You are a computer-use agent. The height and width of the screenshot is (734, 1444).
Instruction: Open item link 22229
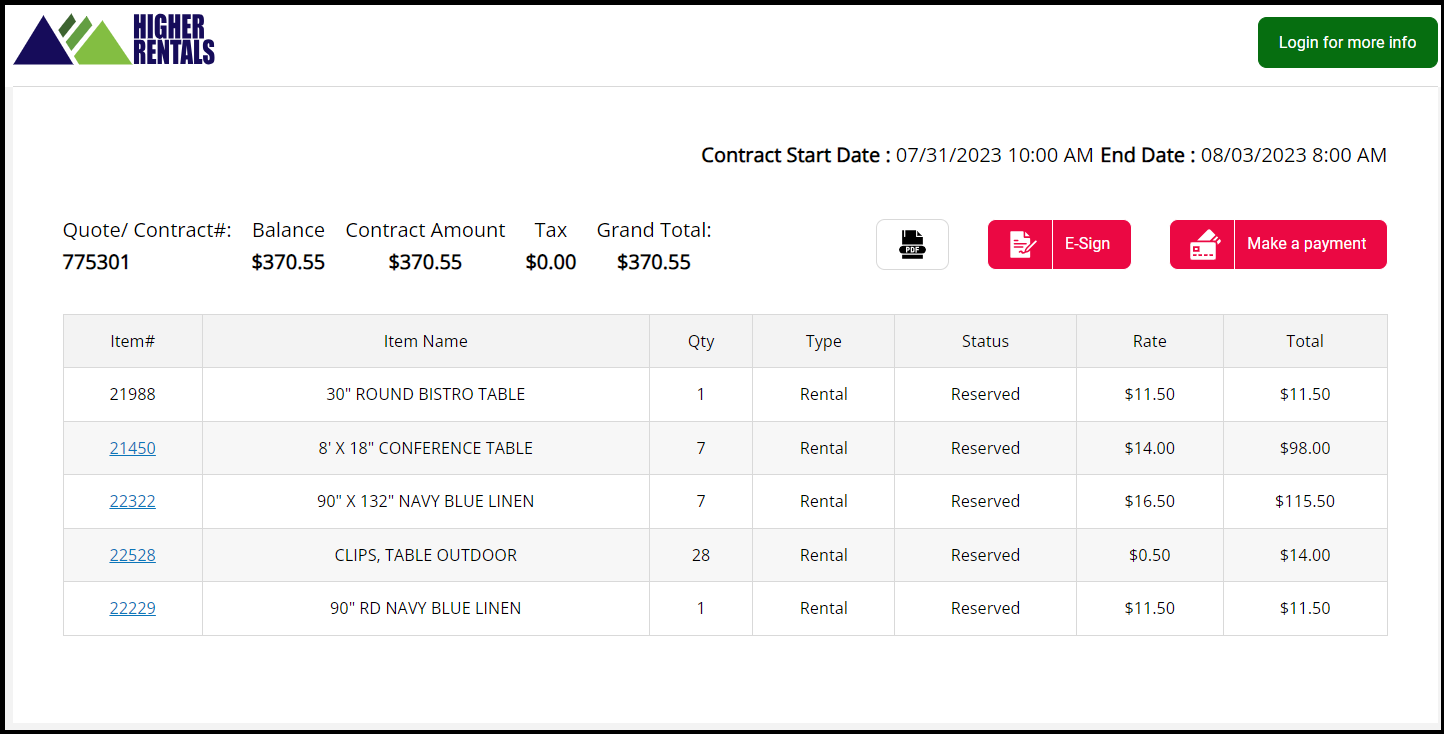[133, 608]
